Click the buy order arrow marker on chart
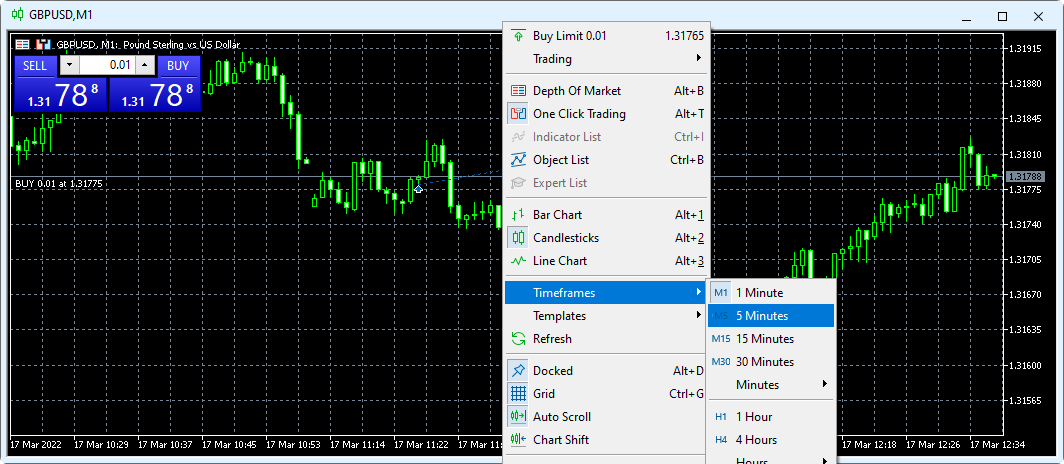The height and width of the screenshot is (464, 1064). coord(419,189)
